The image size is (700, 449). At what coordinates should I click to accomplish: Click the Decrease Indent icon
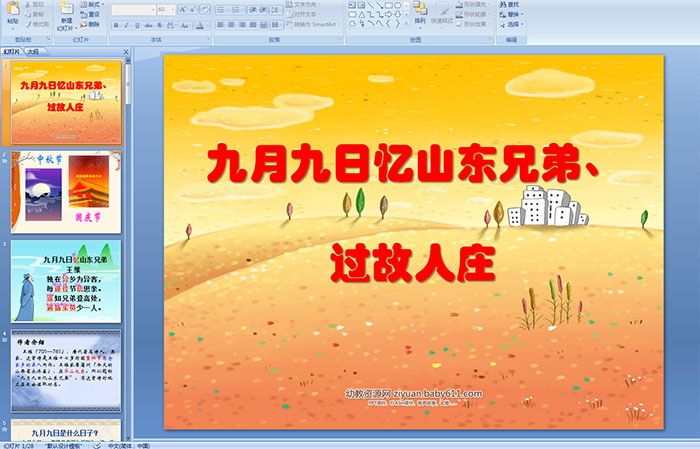pos(253,9)
